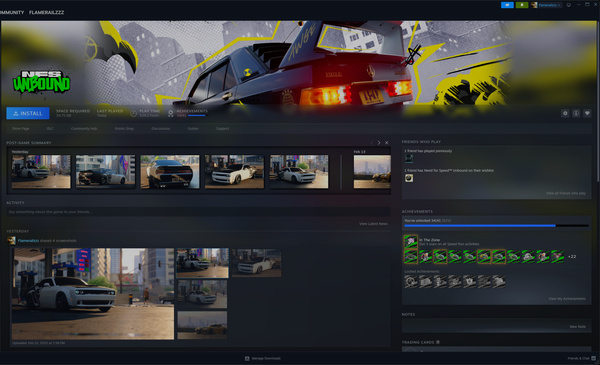
Task: Show next post-game summary screenshots
Action: pyautogui.click(x=379, y=143)
